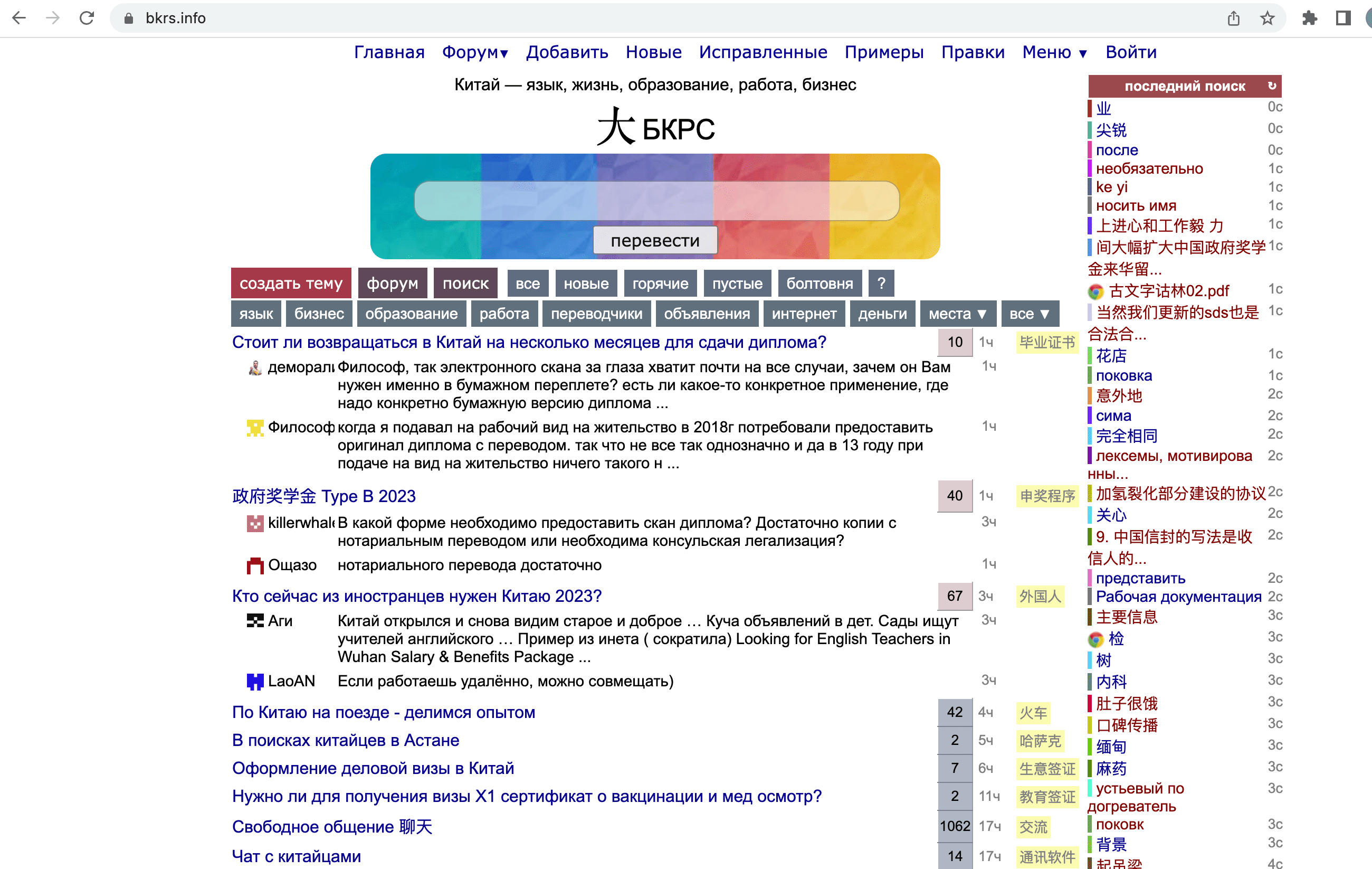The image size is (1372, 869).
Task: Open the 政府奖学金 Type B 2023 topic
Action: [x=323, y=496]
